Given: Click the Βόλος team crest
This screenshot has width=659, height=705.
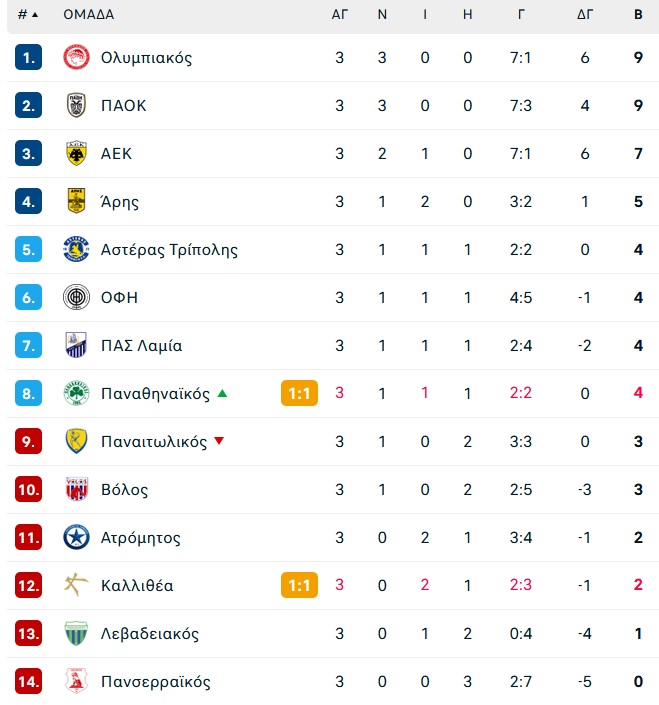Looking at the screenshot, I should pos(76,489).
